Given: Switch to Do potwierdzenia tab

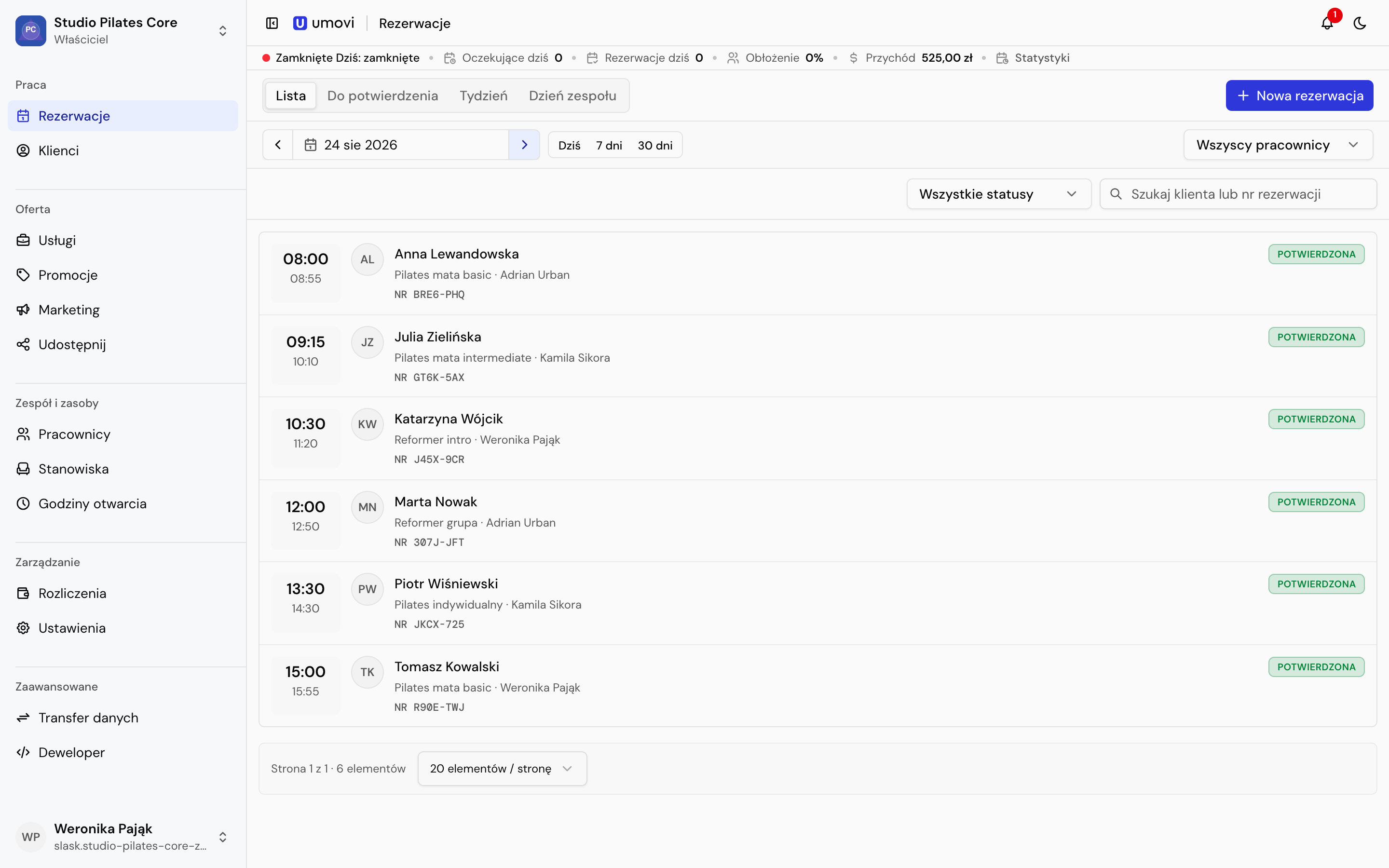Looking at the screenshot, I should 382,96.
